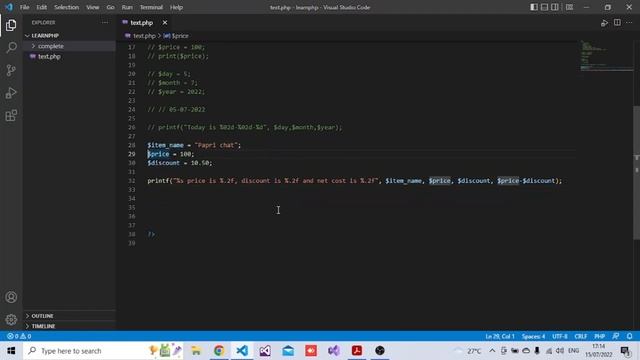The width and height of the screenshot is (640, 360).
Task: Show hidden system tray icons
Action: point(492,351)
